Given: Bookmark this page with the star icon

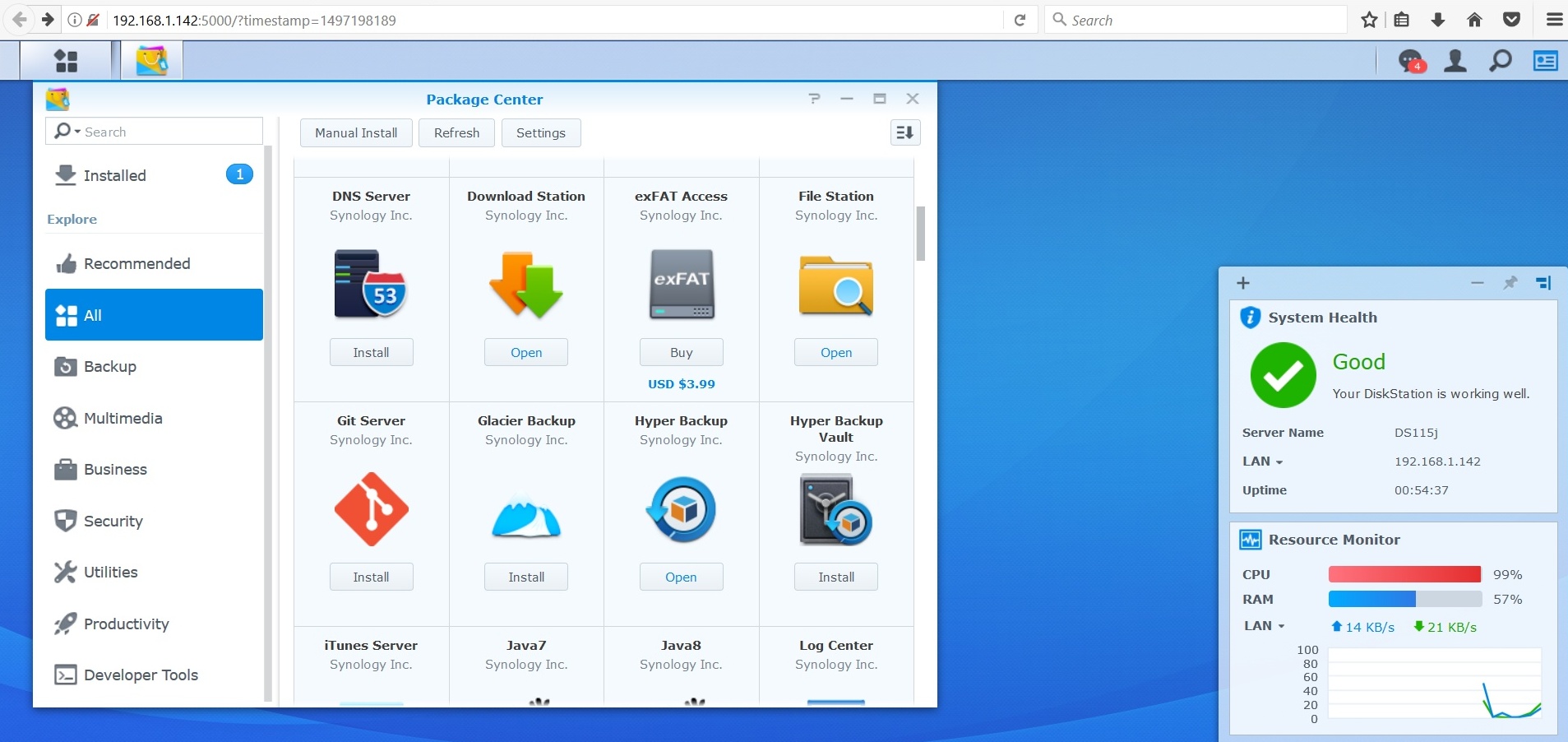Looking at the screenshot, I should click(x=1369, y=20).
